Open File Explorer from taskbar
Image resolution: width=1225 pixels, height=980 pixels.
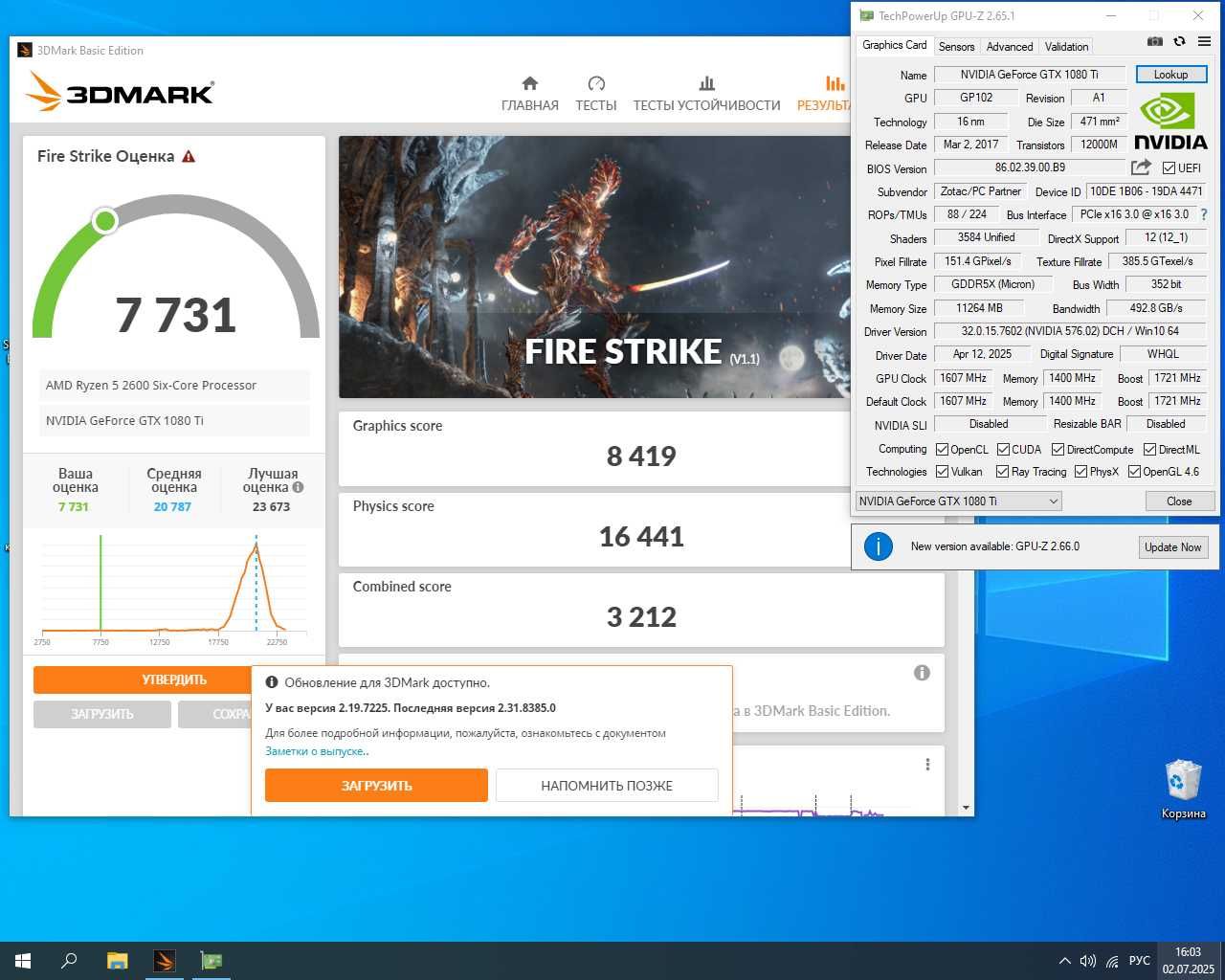coord(117,961)
